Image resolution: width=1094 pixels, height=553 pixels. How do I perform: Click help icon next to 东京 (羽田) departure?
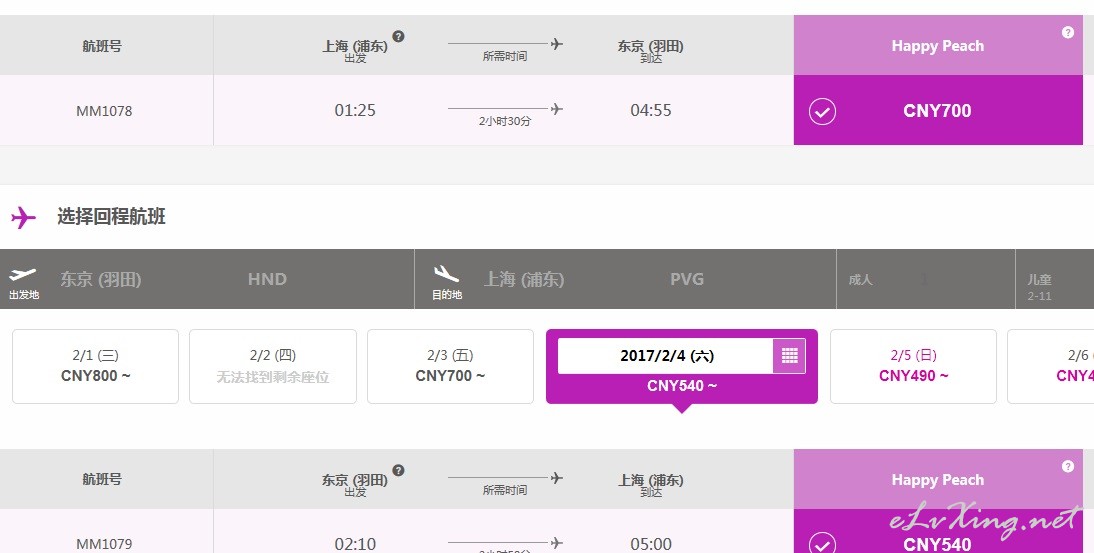pos(398,470)
